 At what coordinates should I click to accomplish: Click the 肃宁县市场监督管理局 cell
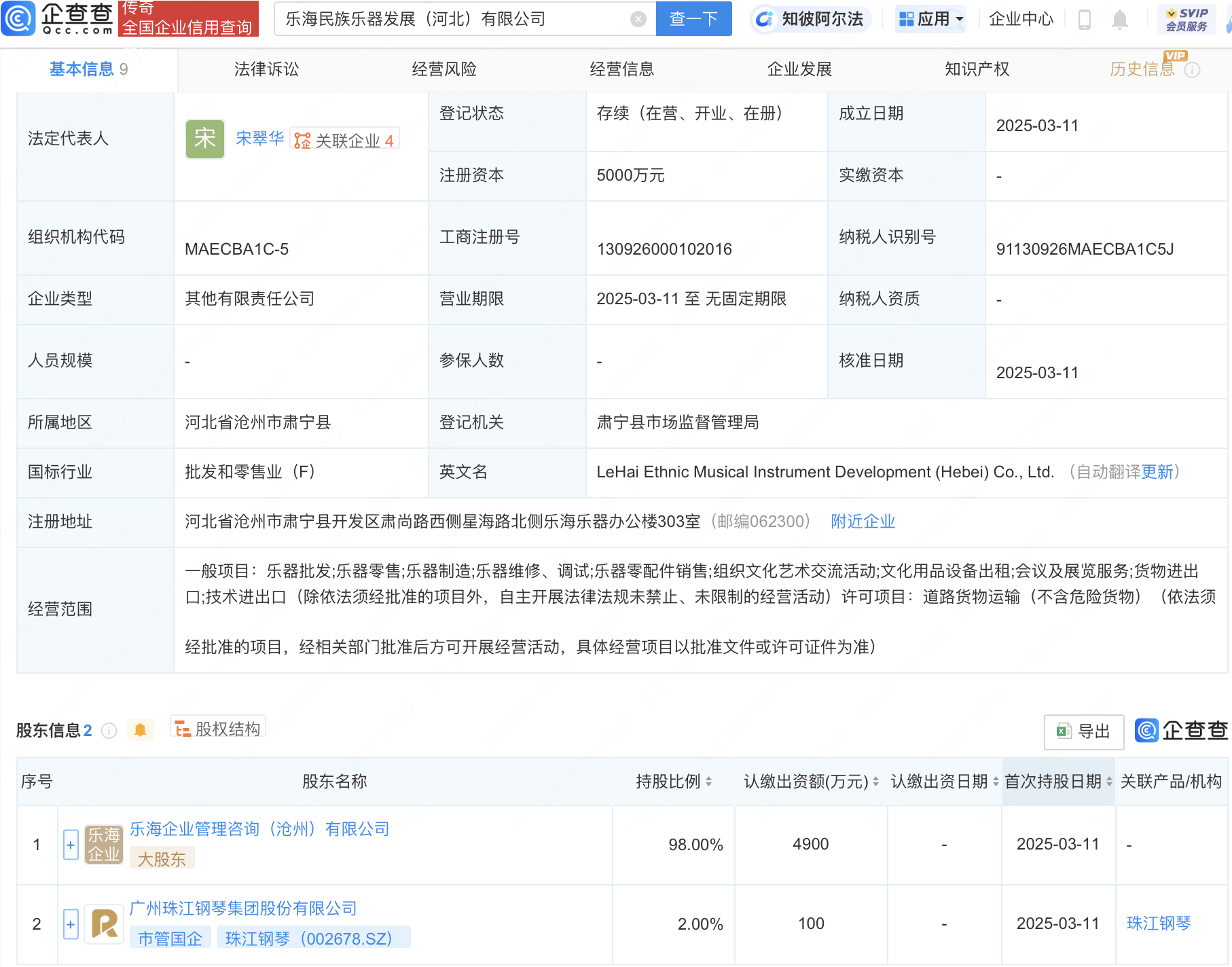906,422
